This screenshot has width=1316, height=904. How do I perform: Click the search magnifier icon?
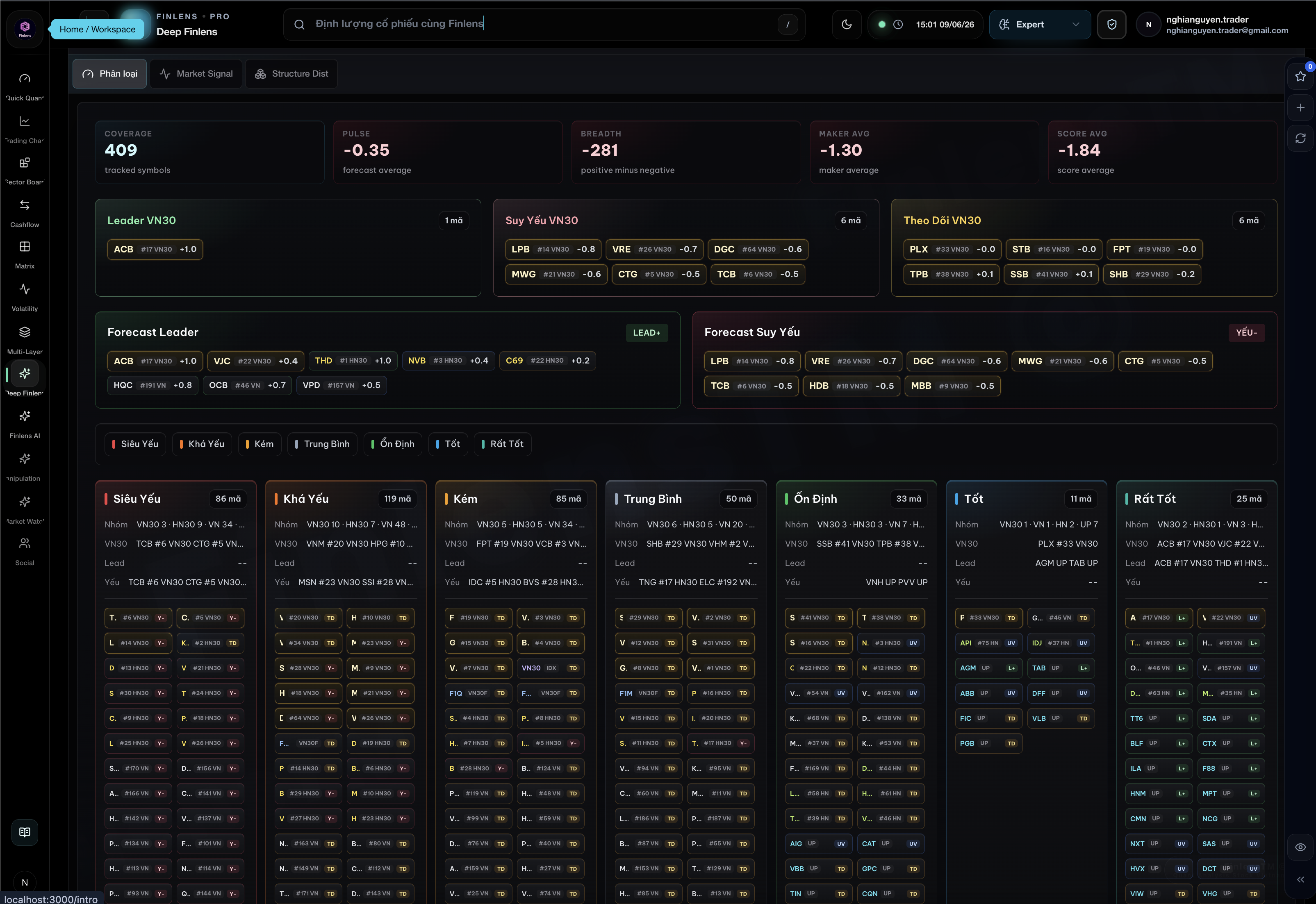[x=299, y=24]
